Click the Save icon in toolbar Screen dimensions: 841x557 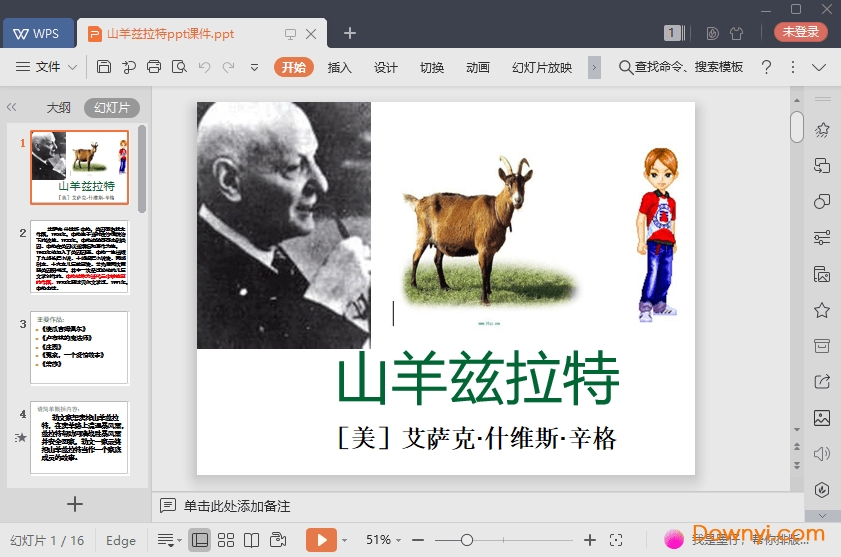(104, 67)
